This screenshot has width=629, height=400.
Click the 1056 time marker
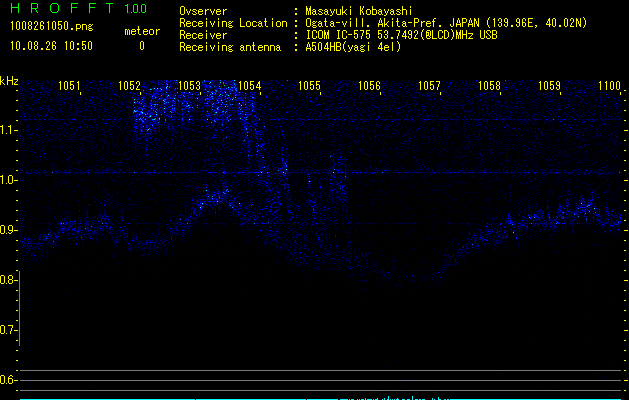(369, 86)
